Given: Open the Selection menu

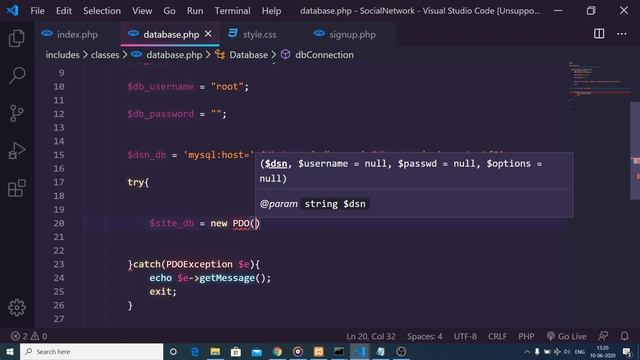Looking at the screenshot, I should pyautogui.click(x=102, y=11).
